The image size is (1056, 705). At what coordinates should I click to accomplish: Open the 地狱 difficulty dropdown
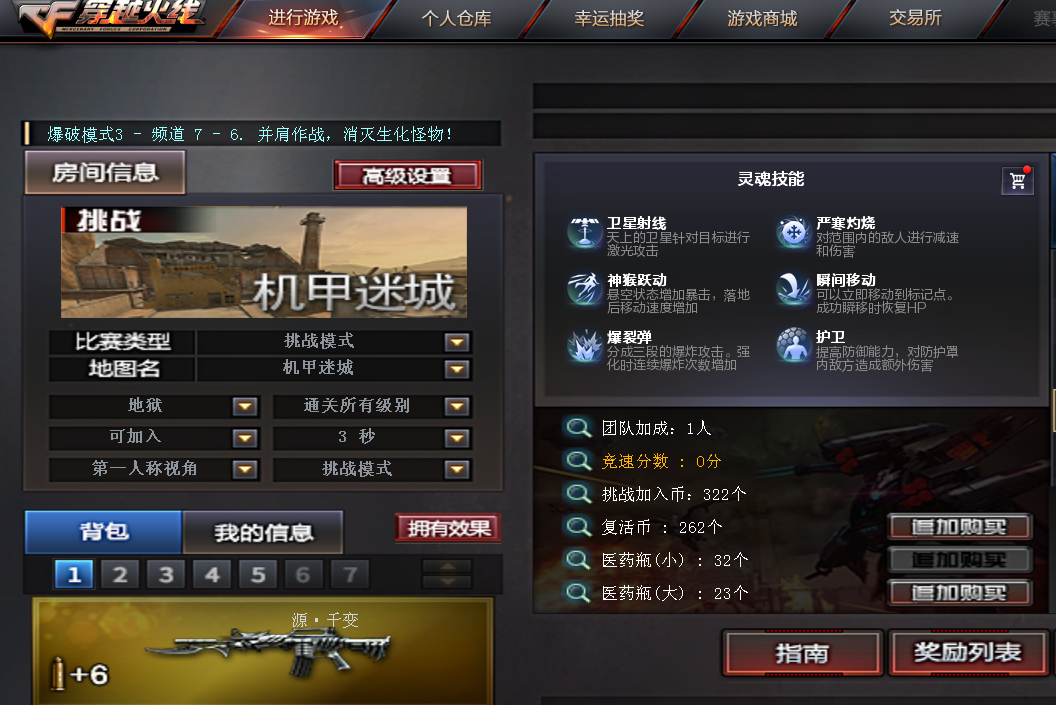tap(244, 406)
